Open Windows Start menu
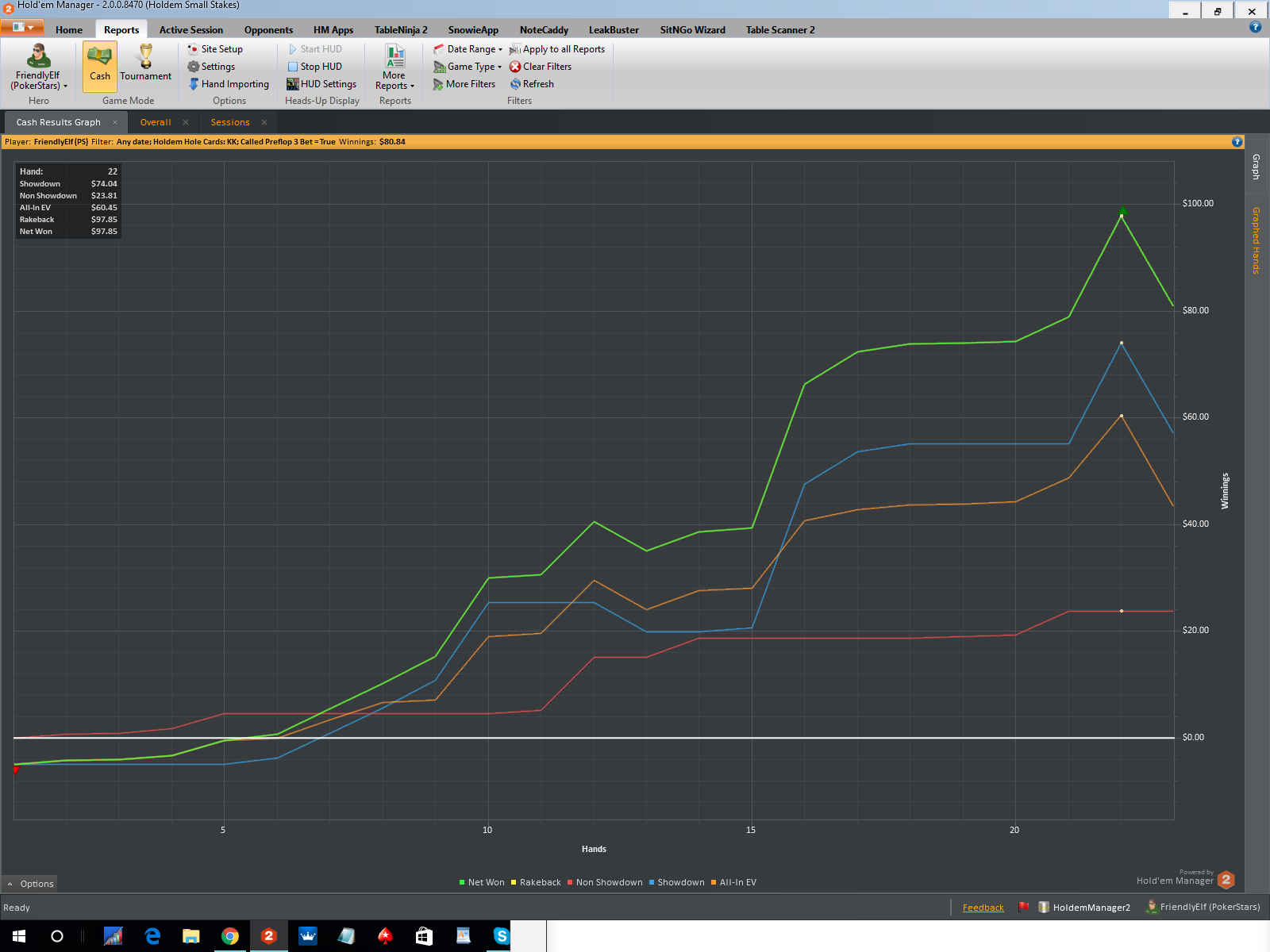This screenshot has height=952, width=1270. click(19, 936)
